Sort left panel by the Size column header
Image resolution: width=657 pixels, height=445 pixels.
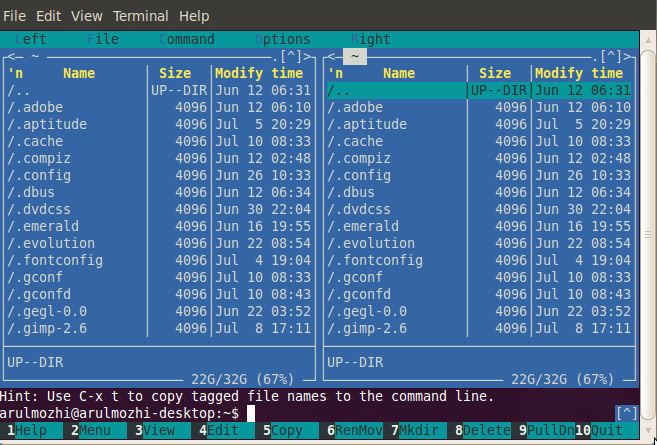174,73
